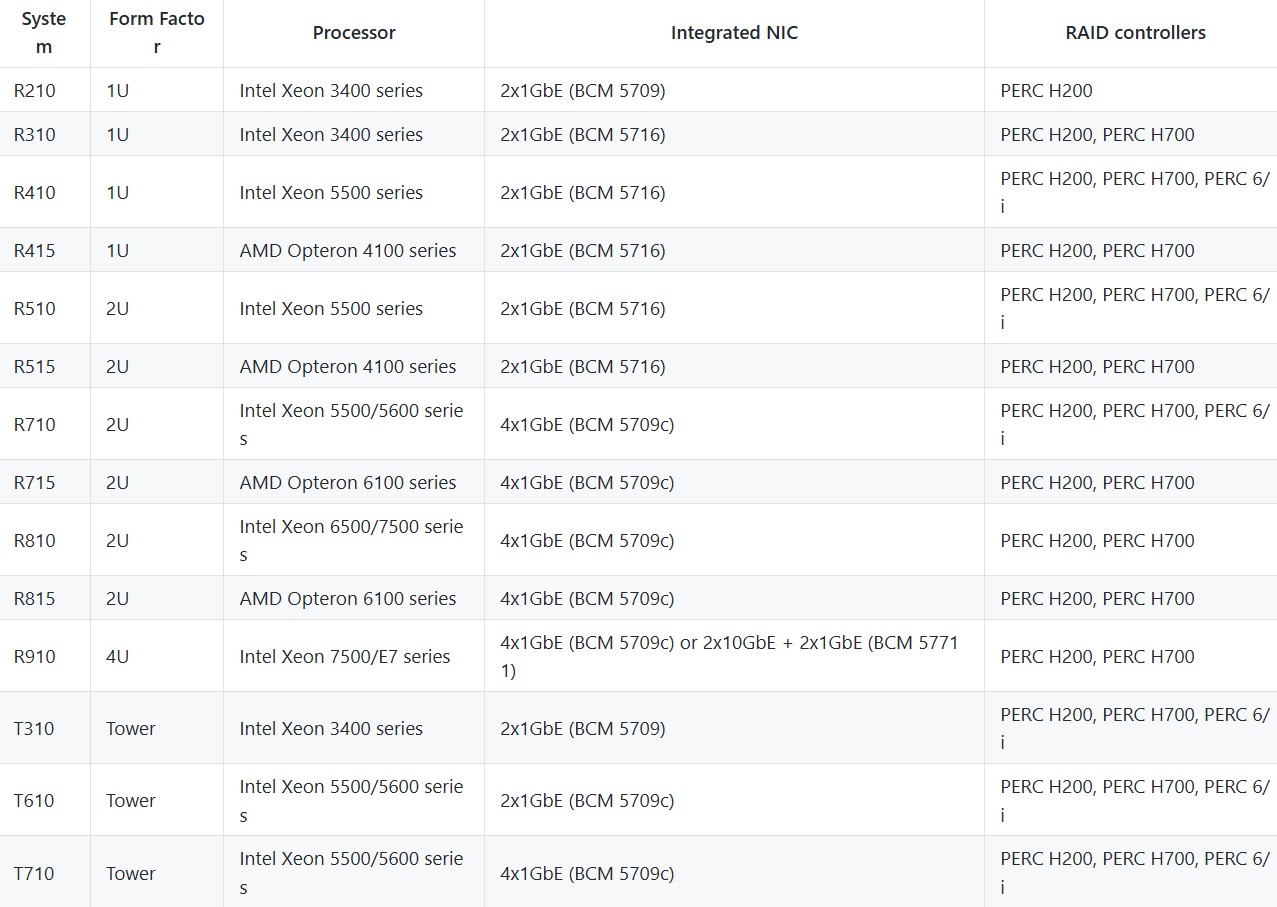Image resolution: width=1277 pixels, height=907 pixels.
Task: Select the T710 system cell
Action: (x=44, y=872)
